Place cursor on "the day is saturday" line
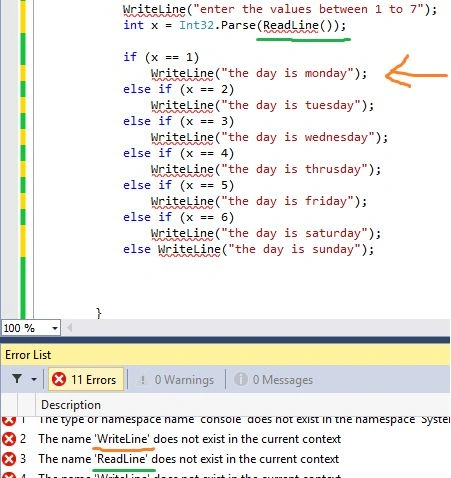 coord(266,233)
